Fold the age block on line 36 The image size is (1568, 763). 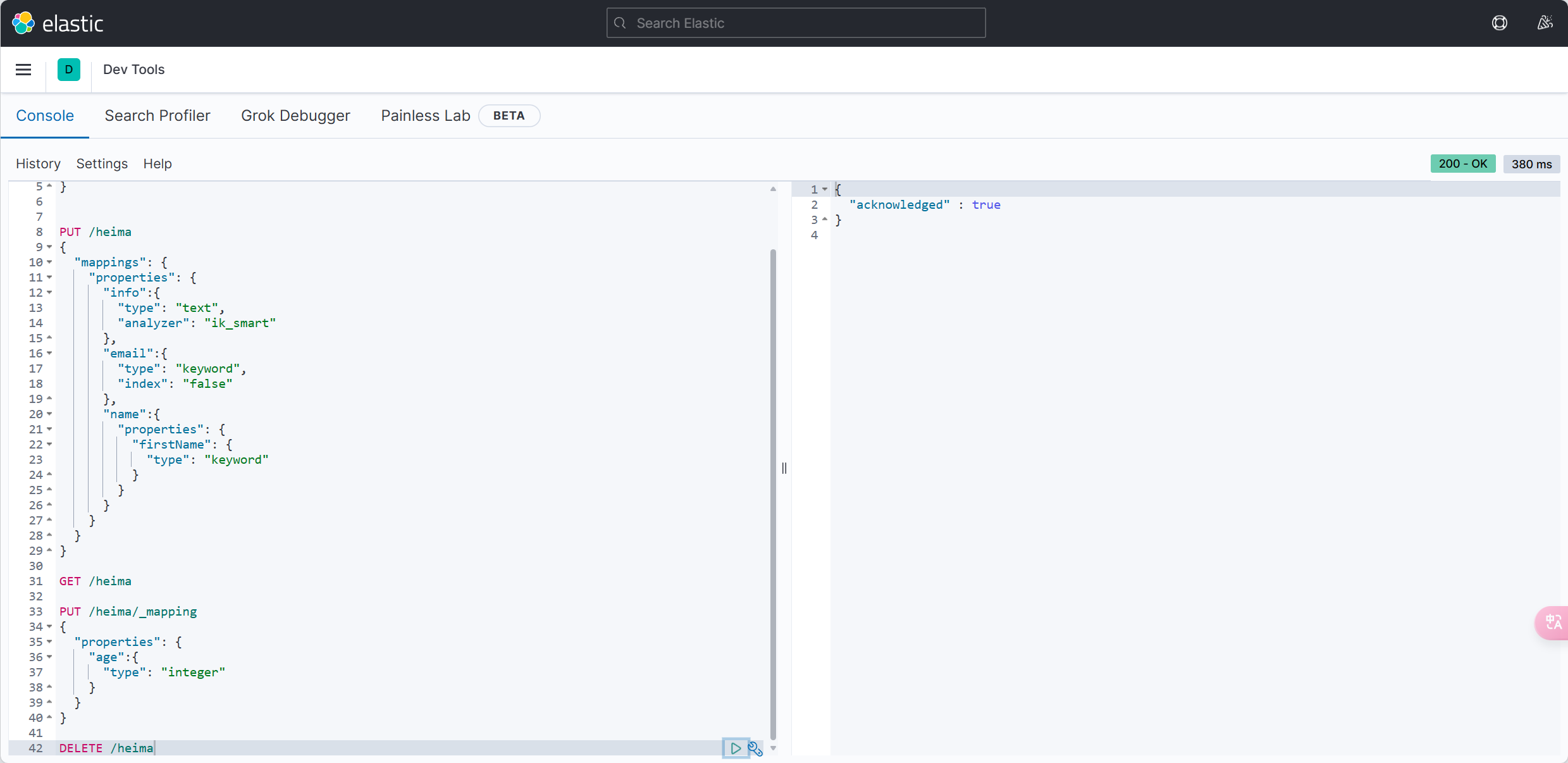pyautogui.click(x=49, y=657)
